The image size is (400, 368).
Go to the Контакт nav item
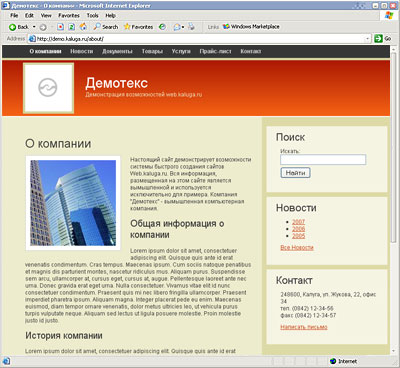pos(251,51)
